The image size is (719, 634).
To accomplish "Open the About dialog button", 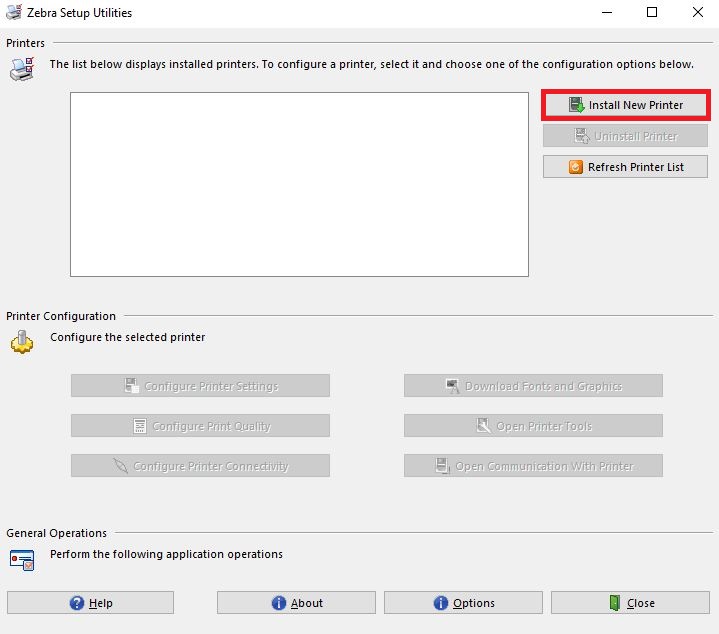I will pyautogui.click(x=296, y=602).
